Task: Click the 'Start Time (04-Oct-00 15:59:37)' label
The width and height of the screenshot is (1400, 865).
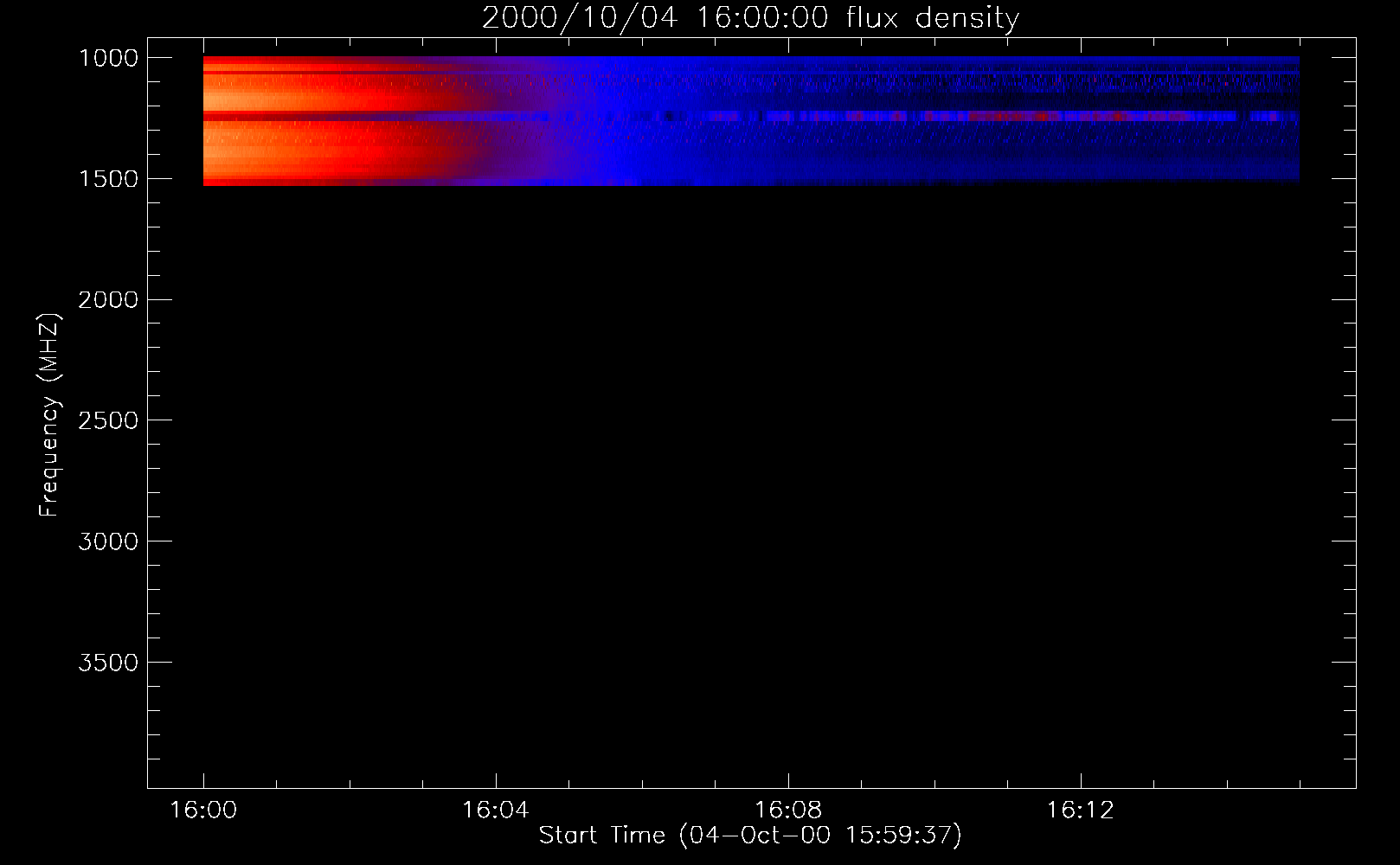Action: click(x=750, y=835)
